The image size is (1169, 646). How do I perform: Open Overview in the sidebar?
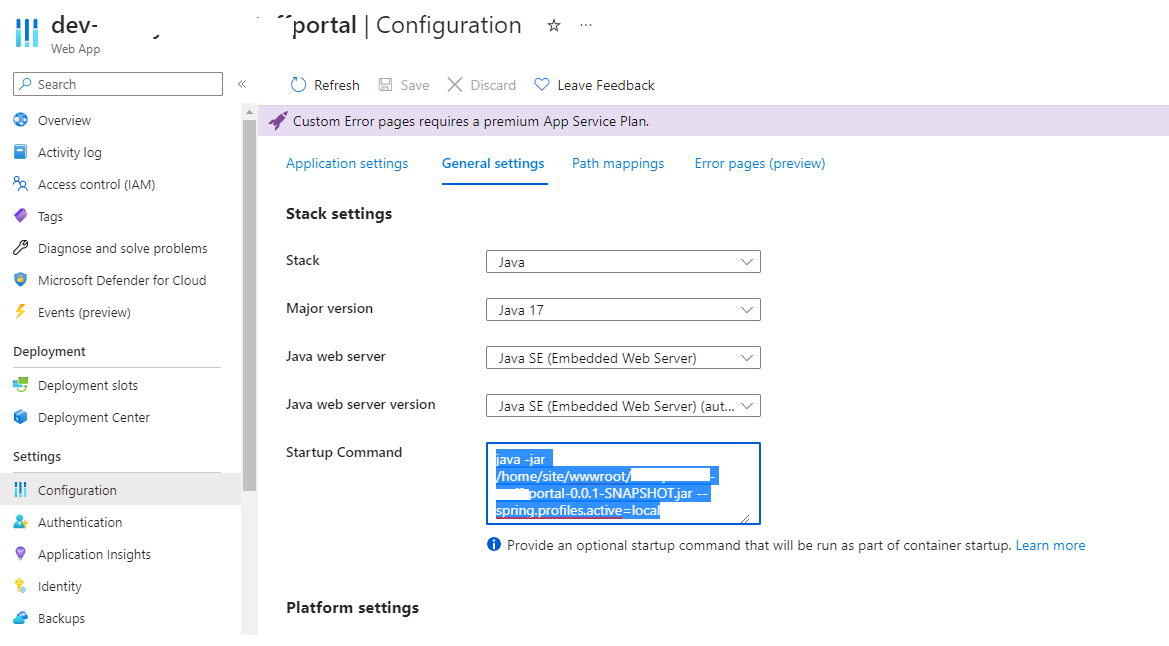click(64, 120)
